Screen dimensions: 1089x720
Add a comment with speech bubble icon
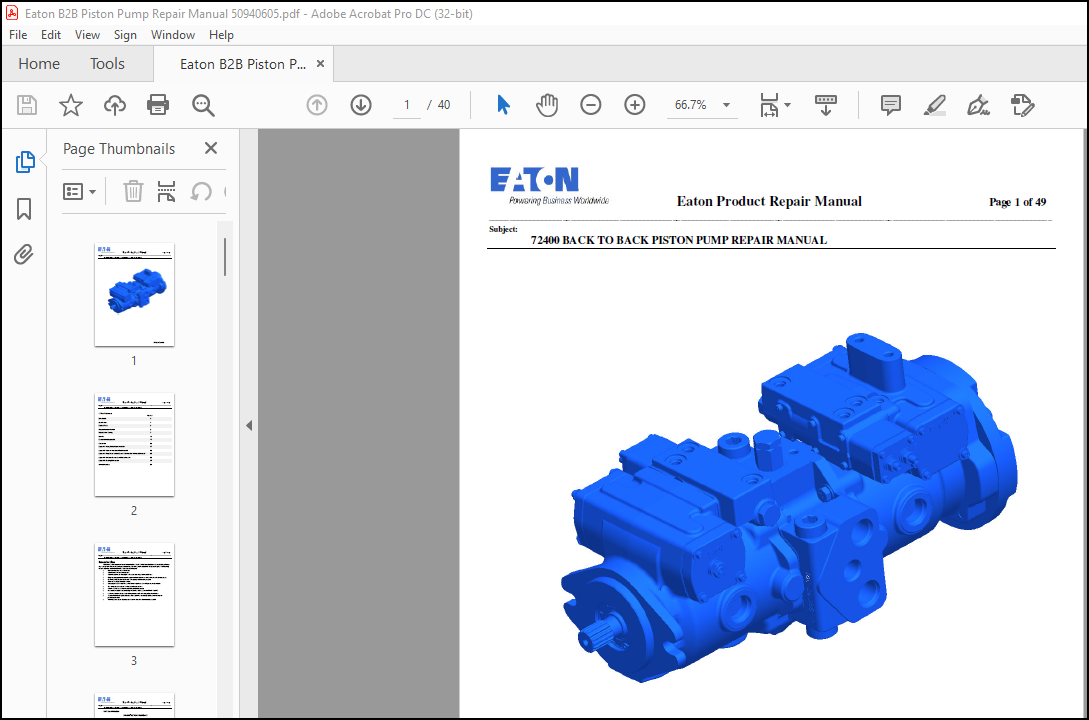(890, 105)
